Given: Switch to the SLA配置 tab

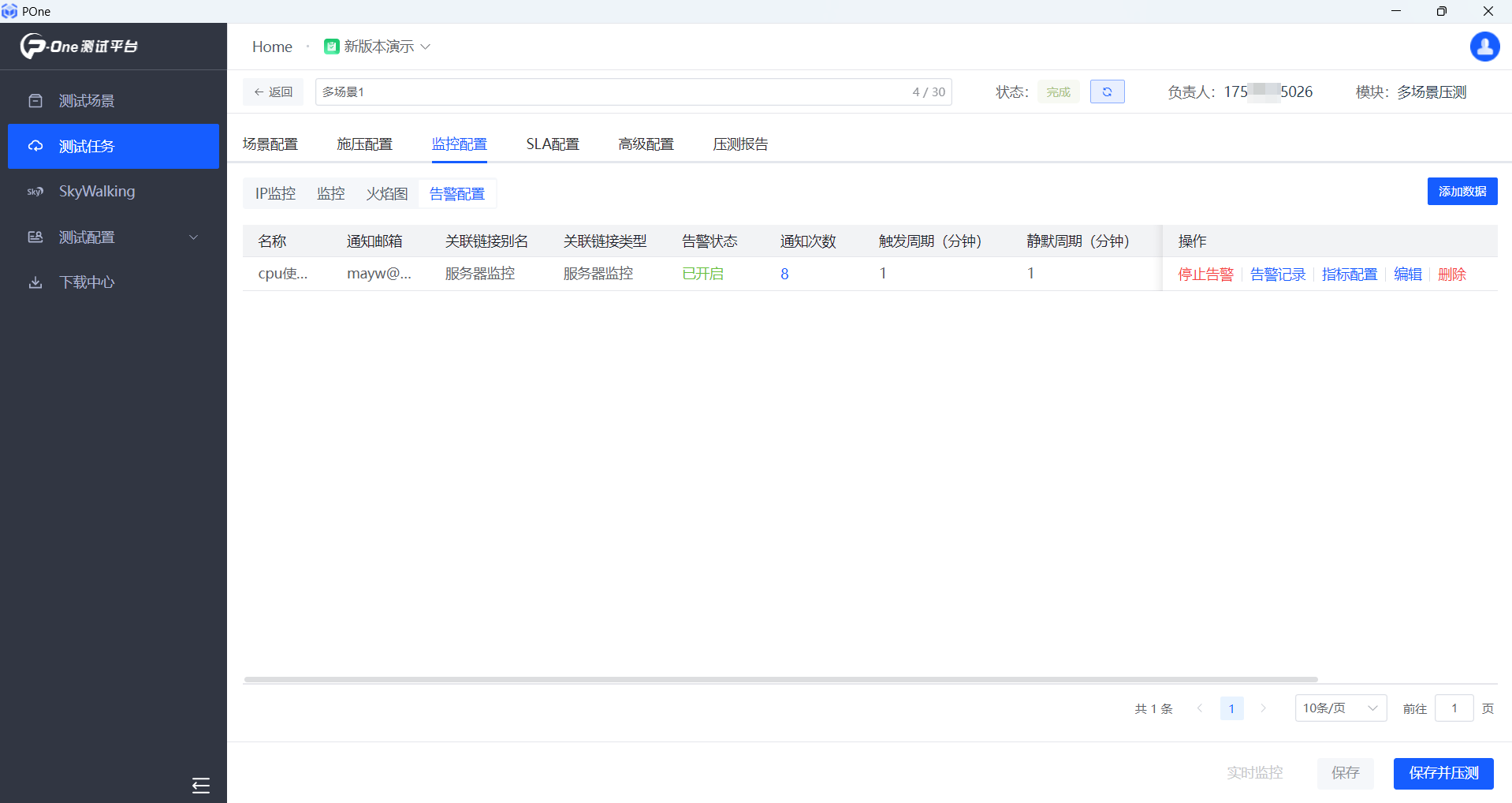Looking at the screenshot, I should click(x=552, y=144).
